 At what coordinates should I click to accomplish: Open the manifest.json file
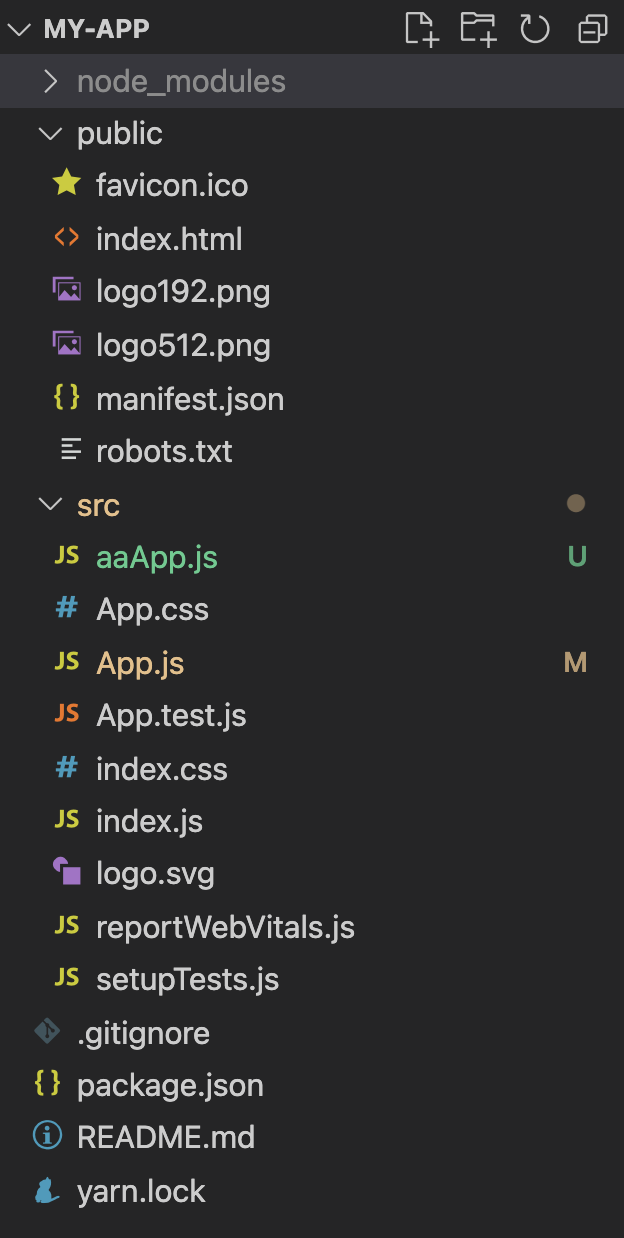pos(190,399)
